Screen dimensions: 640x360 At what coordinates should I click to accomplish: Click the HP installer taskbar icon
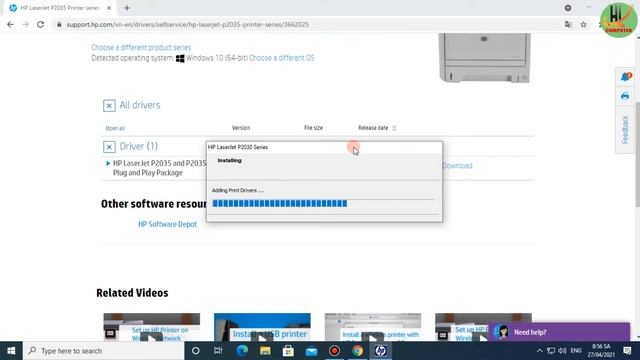pos(380,351)
